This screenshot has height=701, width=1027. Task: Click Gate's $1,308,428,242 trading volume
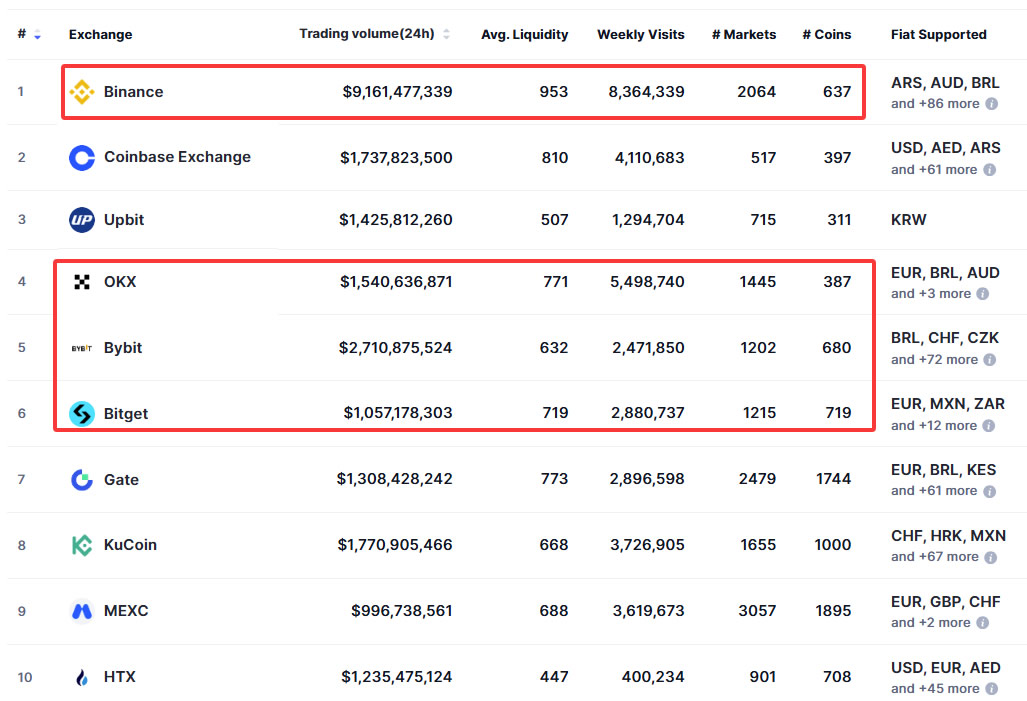click(x=394, y=479)
